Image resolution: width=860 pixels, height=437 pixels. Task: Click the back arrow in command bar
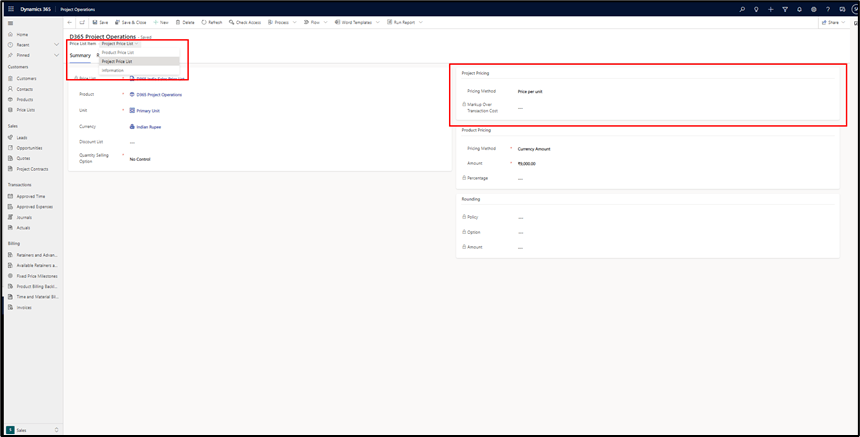coord(70,22)
